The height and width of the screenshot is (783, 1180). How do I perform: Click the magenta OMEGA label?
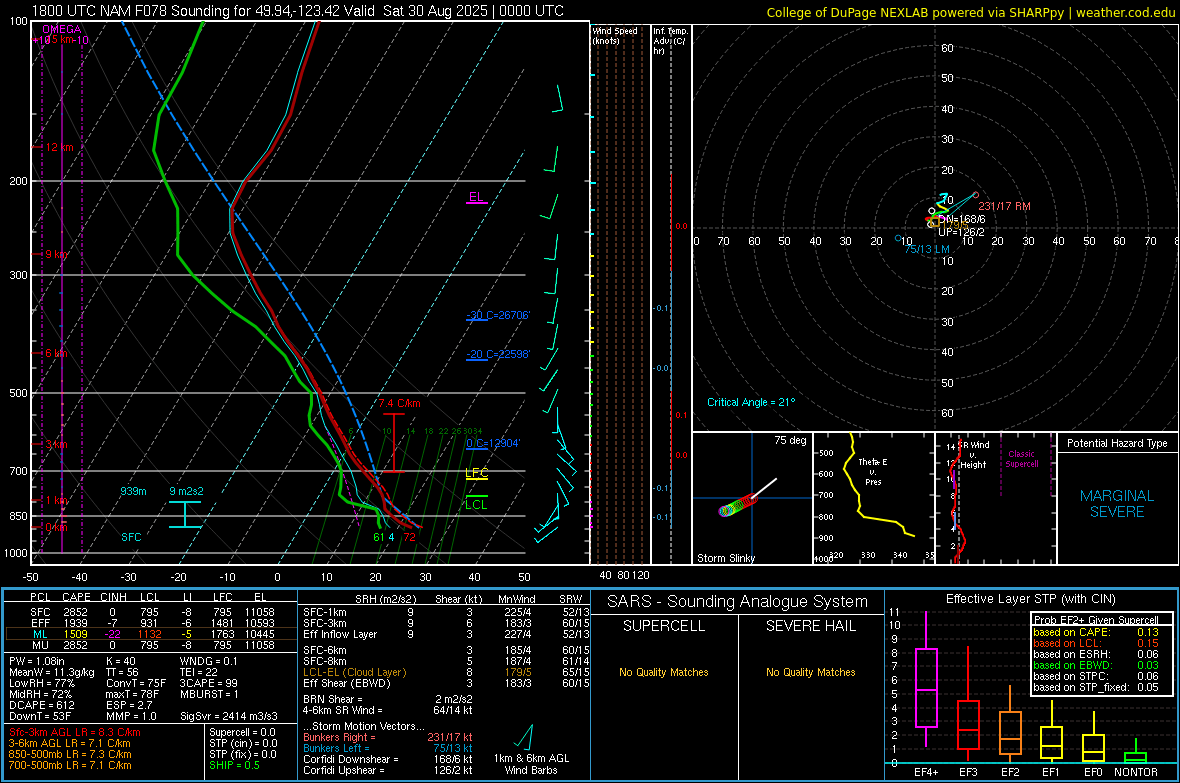pos(61,29)
